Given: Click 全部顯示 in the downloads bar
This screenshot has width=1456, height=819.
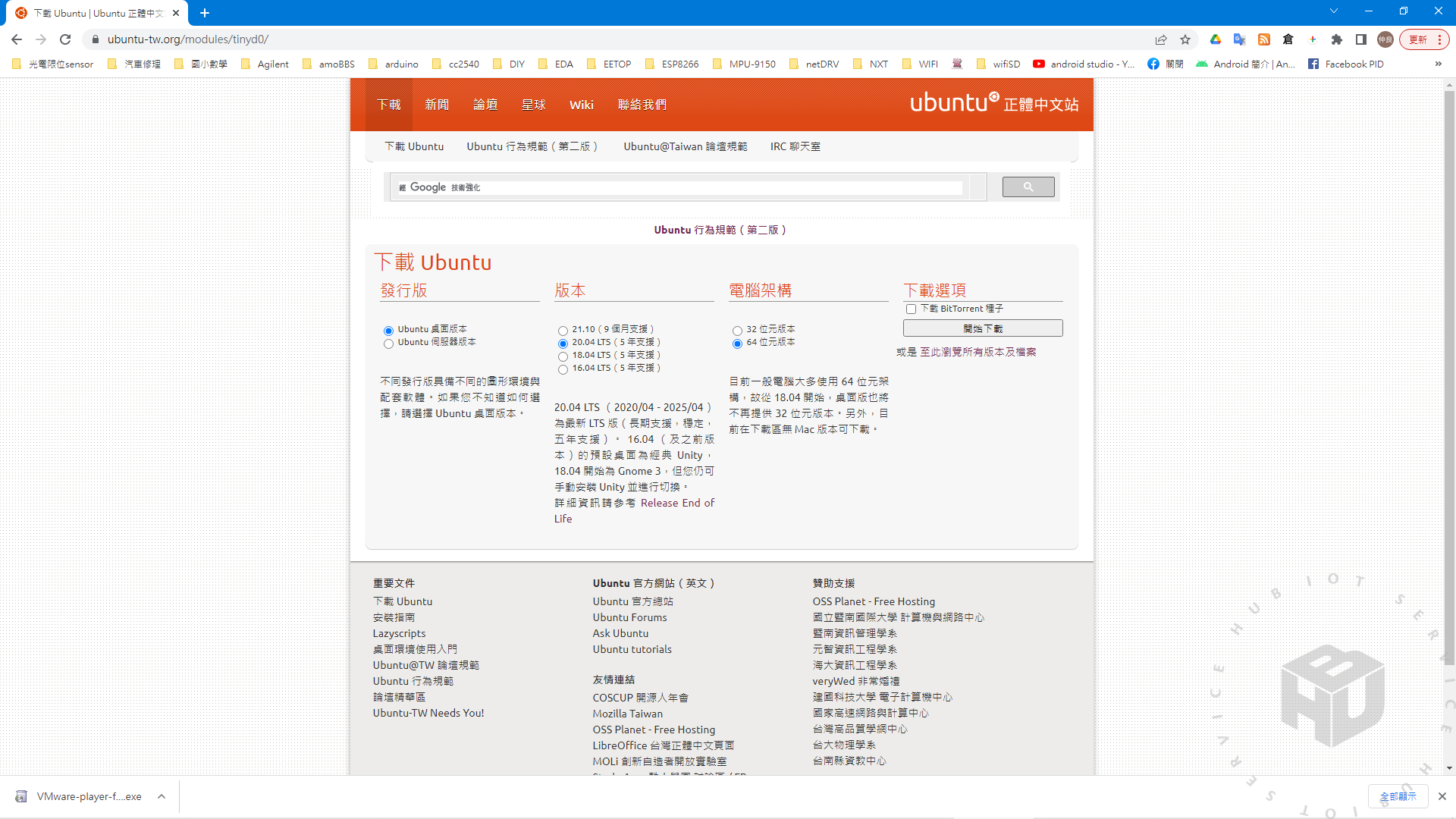Looking at the screenshot, I should point(1398,796).
